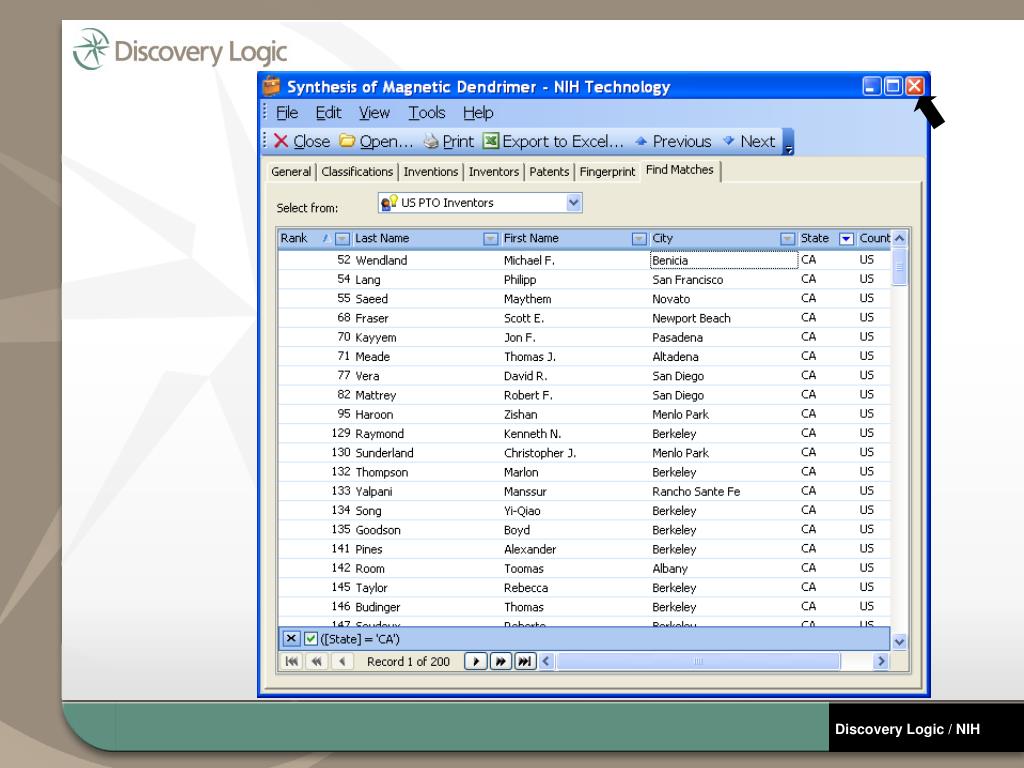Screen dimensions: 1024x768
Task: Select the Benicia city cell
Action: point(724,260)
